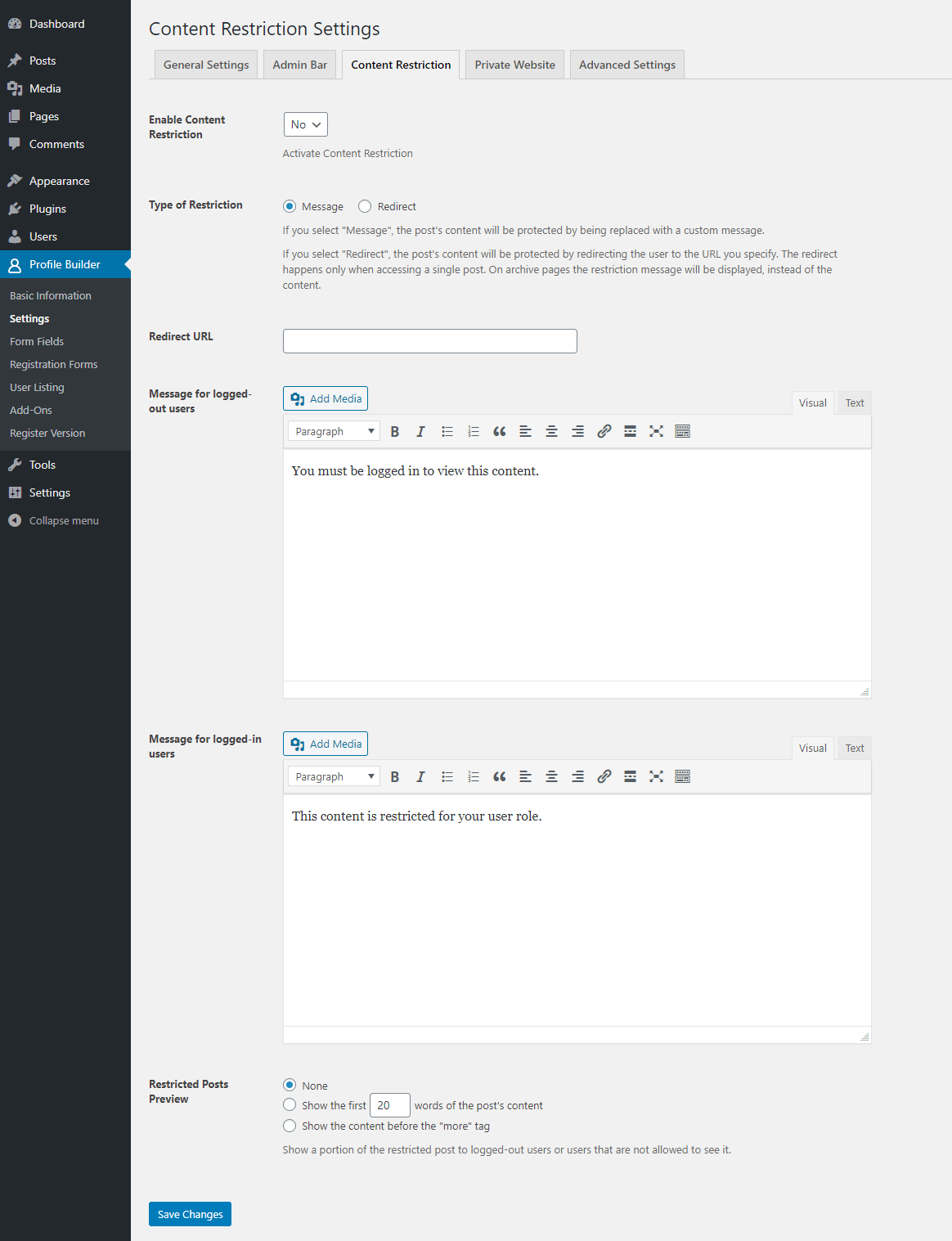Open Add-Ons submenu link
The height and width of the screenshot is (1241, 952).
31,410
